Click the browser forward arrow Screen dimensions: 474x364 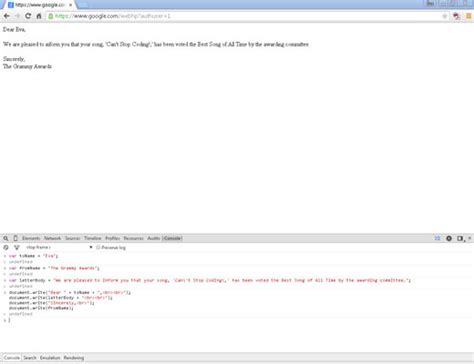[17, 16]
